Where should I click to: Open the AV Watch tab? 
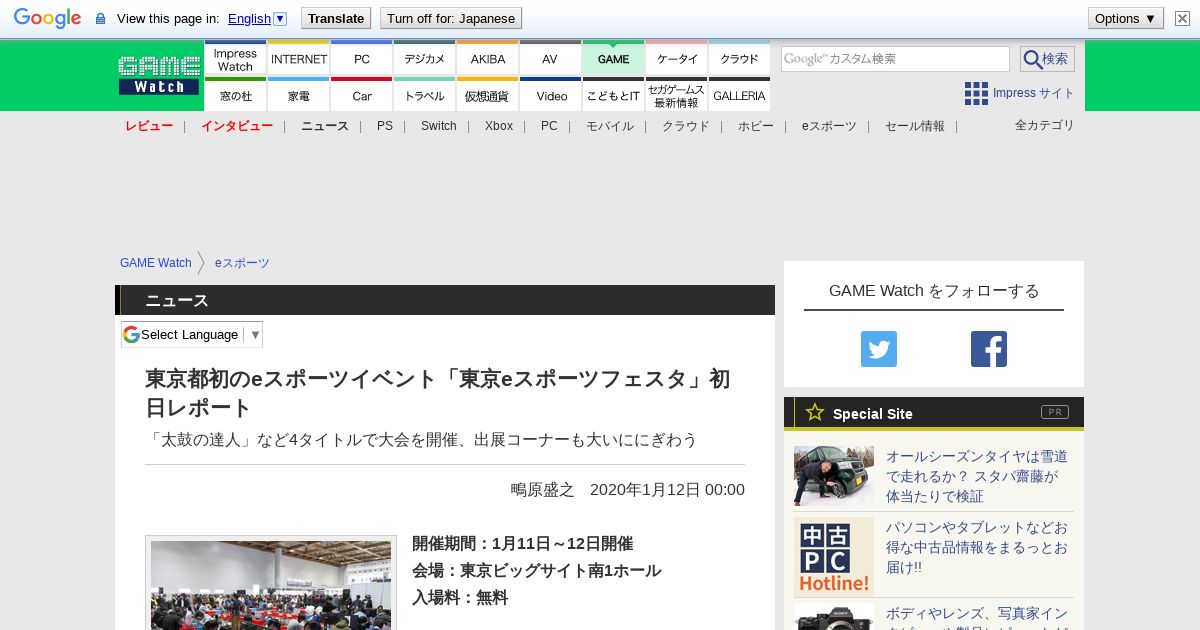[x=550, y=59]
